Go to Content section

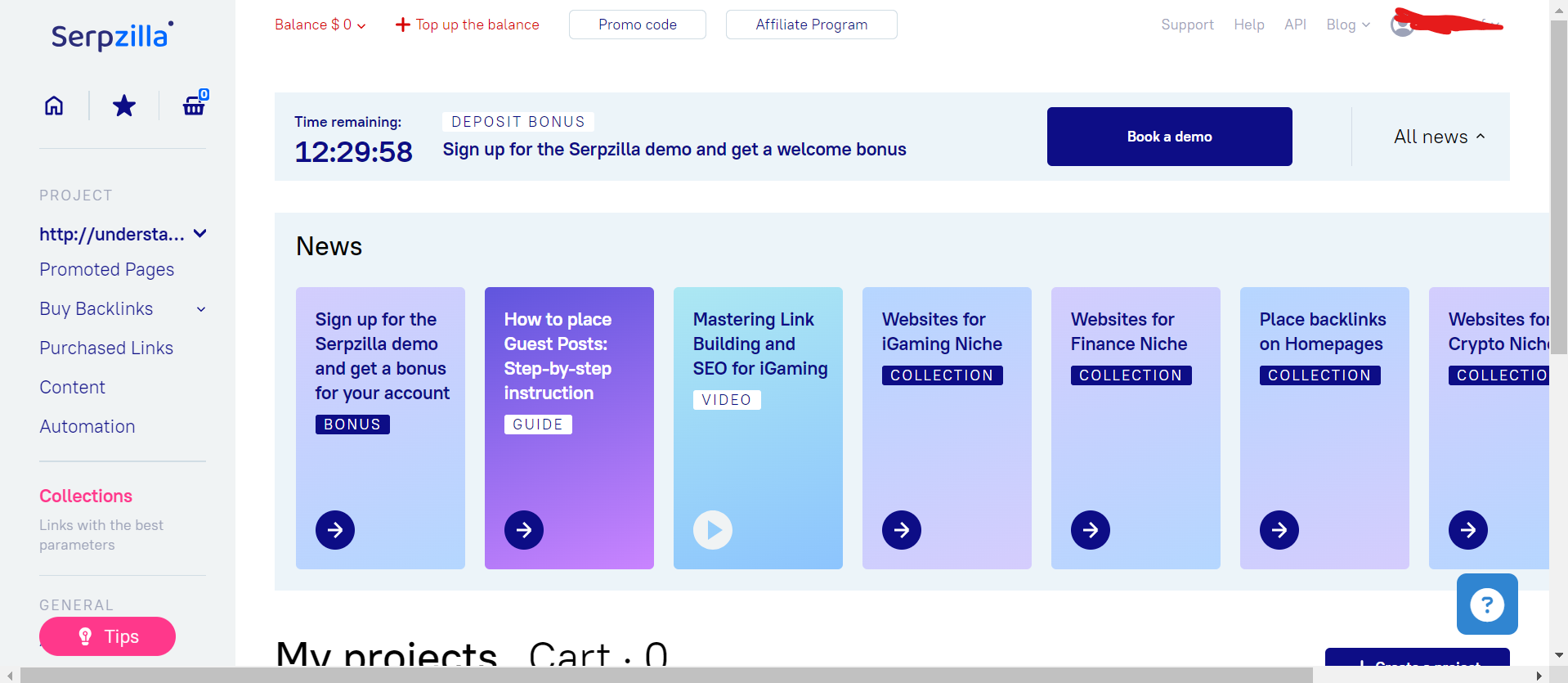pos(73,388)
